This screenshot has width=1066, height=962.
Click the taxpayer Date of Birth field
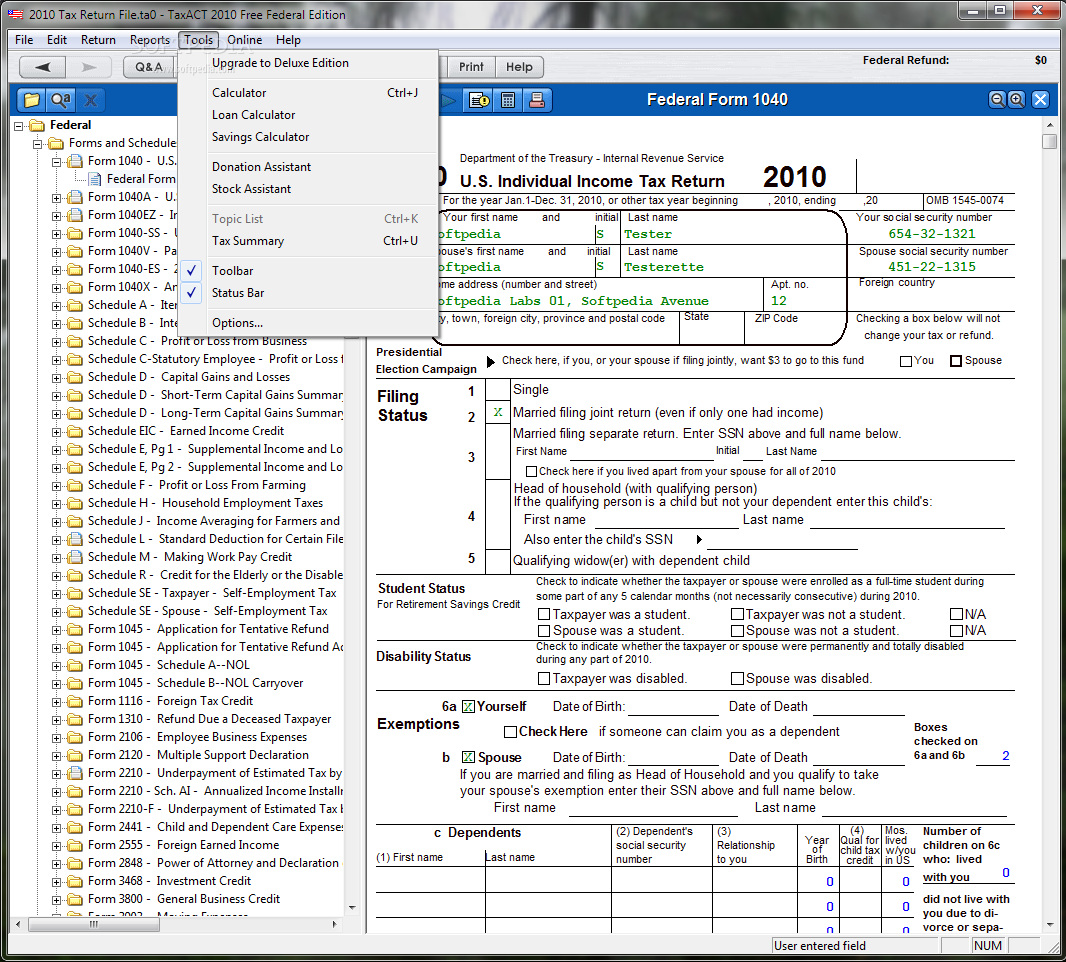tap(673, 707)
